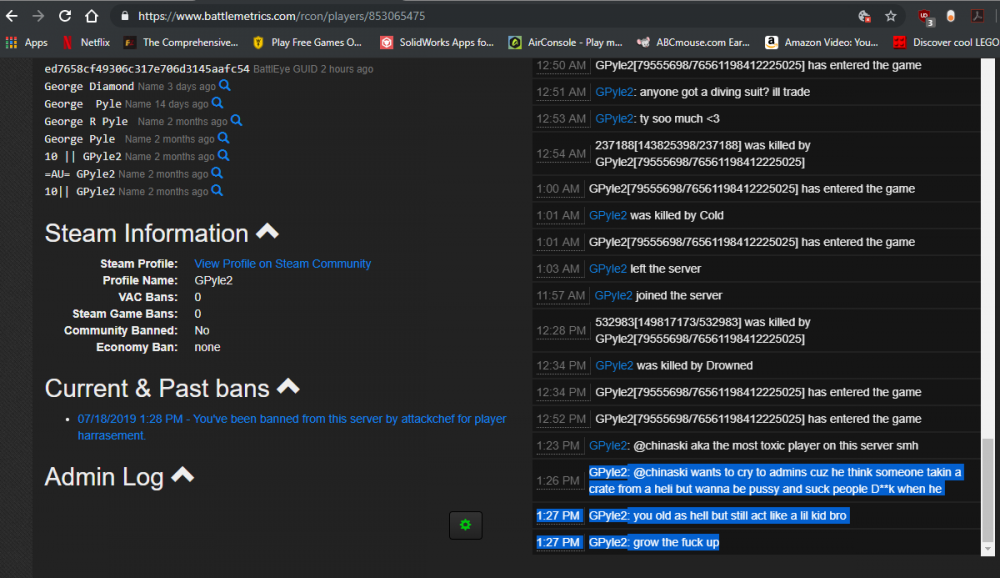1000x578 pixels.
Task: Click search icon next to George Diamond
Action: (225, 87)
